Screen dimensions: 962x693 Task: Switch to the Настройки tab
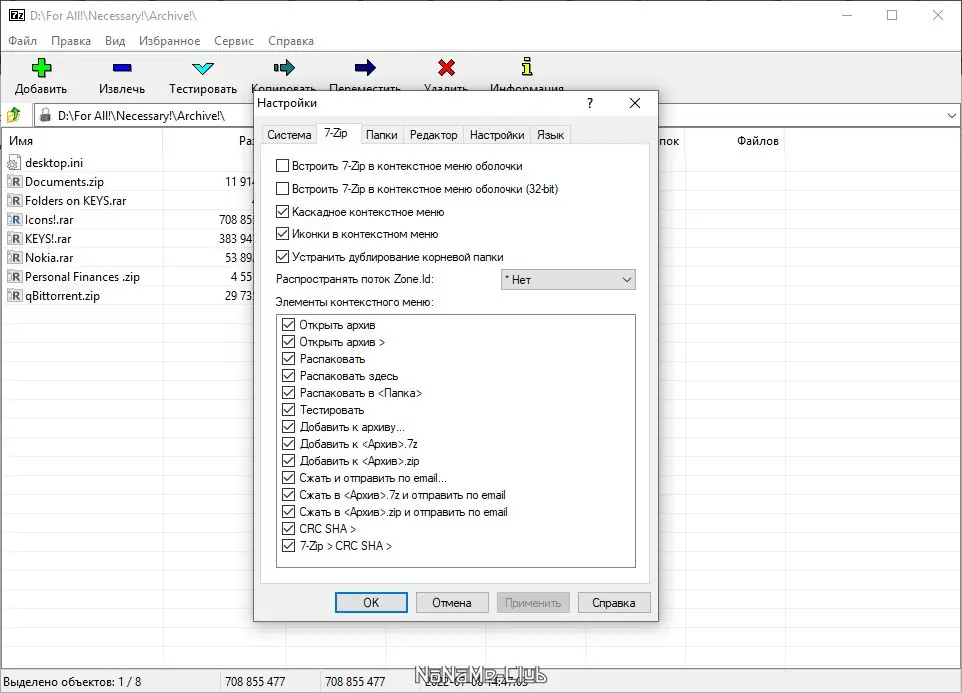click(497, 135)
